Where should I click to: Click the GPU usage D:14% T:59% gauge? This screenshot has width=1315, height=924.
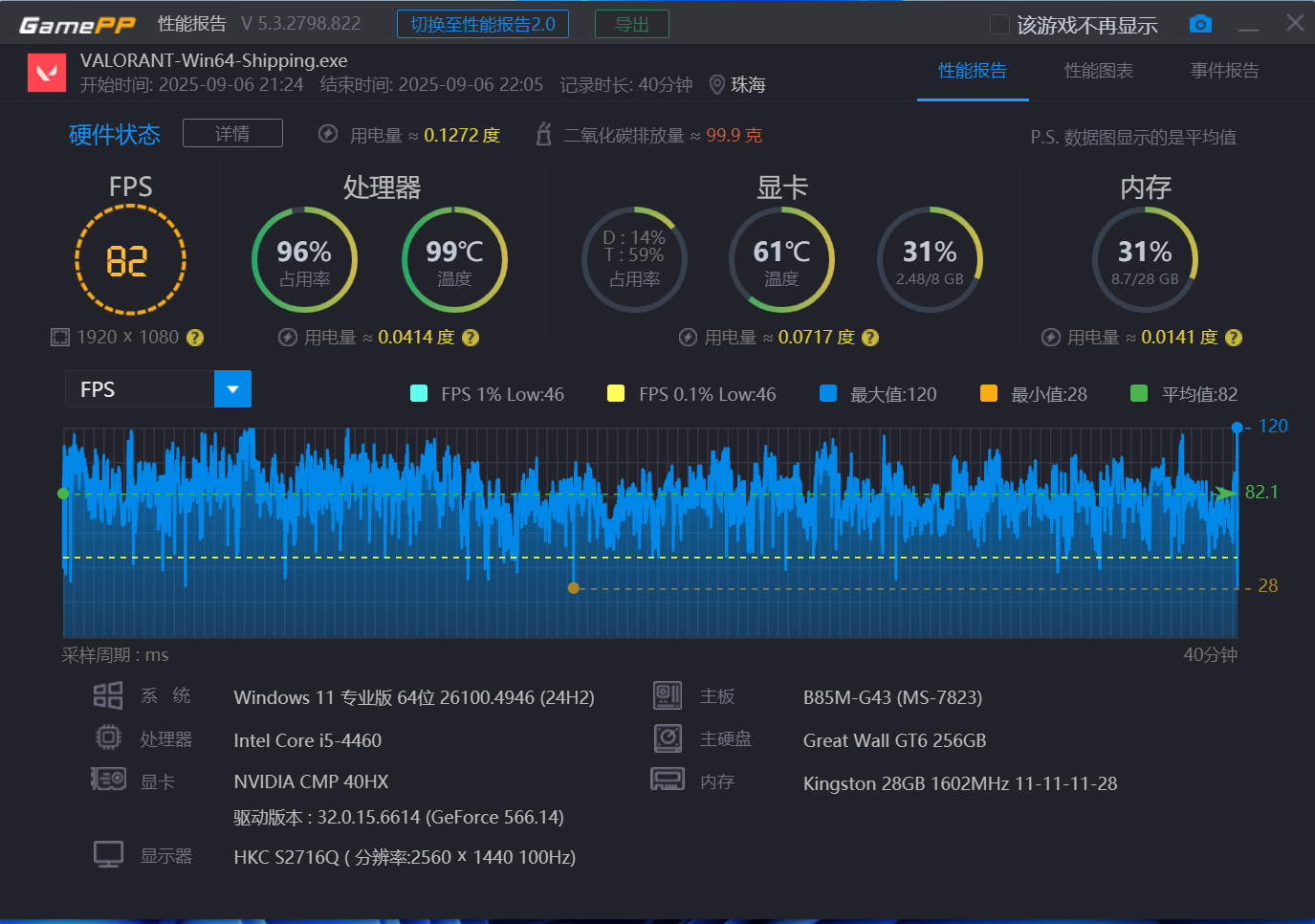click(x=634, y=260)
